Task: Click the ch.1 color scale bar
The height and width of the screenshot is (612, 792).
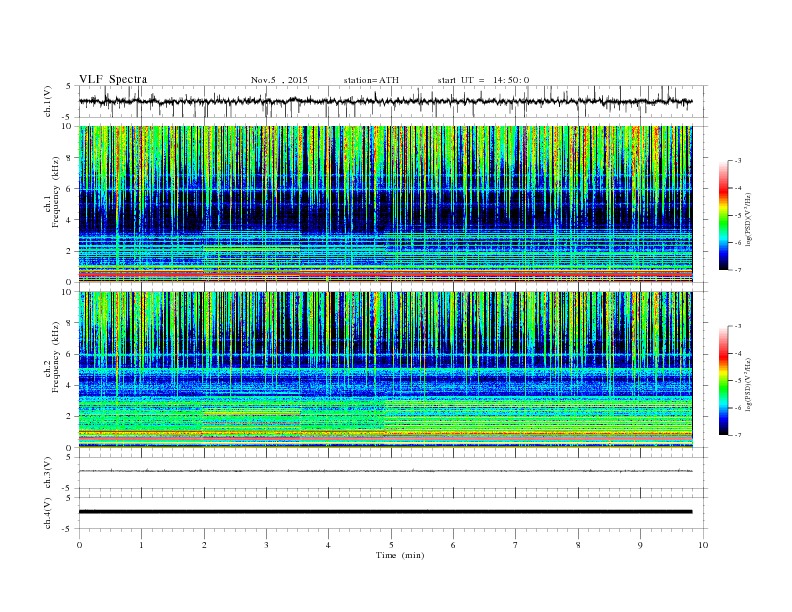Action: [723, 215]
